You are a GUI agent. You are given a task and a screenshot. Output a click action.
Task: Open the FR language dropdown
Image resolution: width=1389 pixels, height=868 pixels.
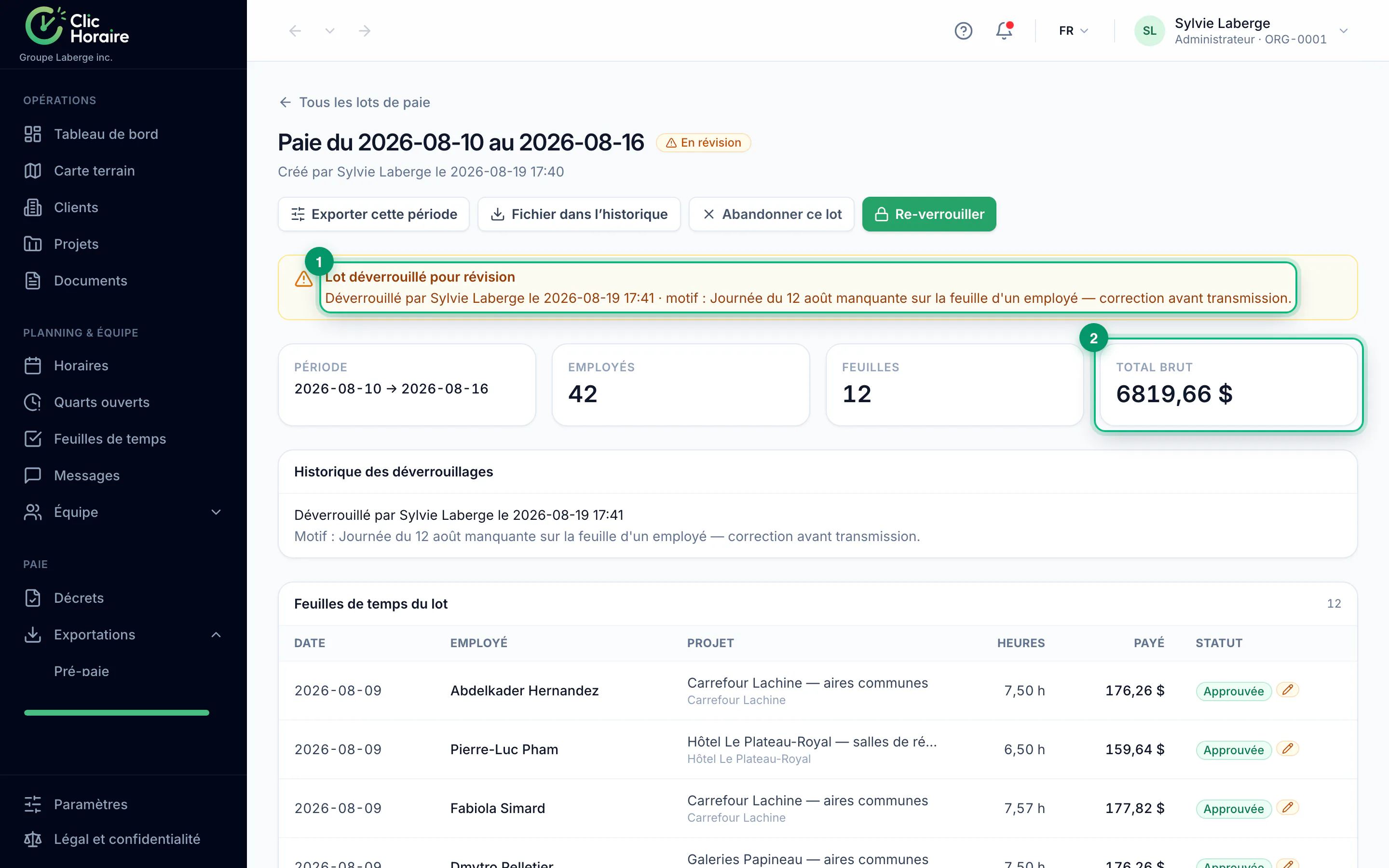click(1073, 30)
